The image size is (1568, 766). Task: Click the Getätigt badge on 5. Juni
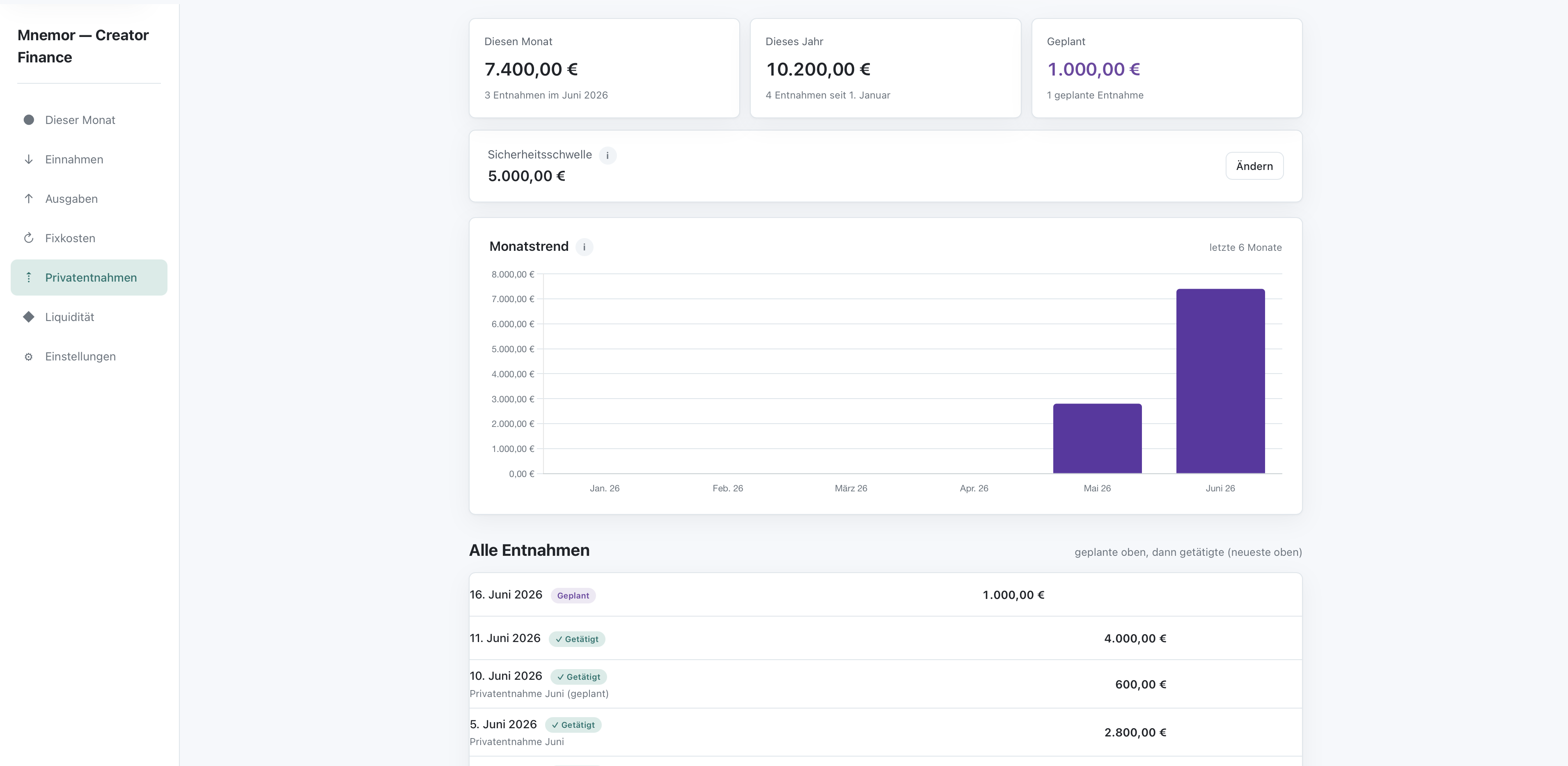point(573,725)
